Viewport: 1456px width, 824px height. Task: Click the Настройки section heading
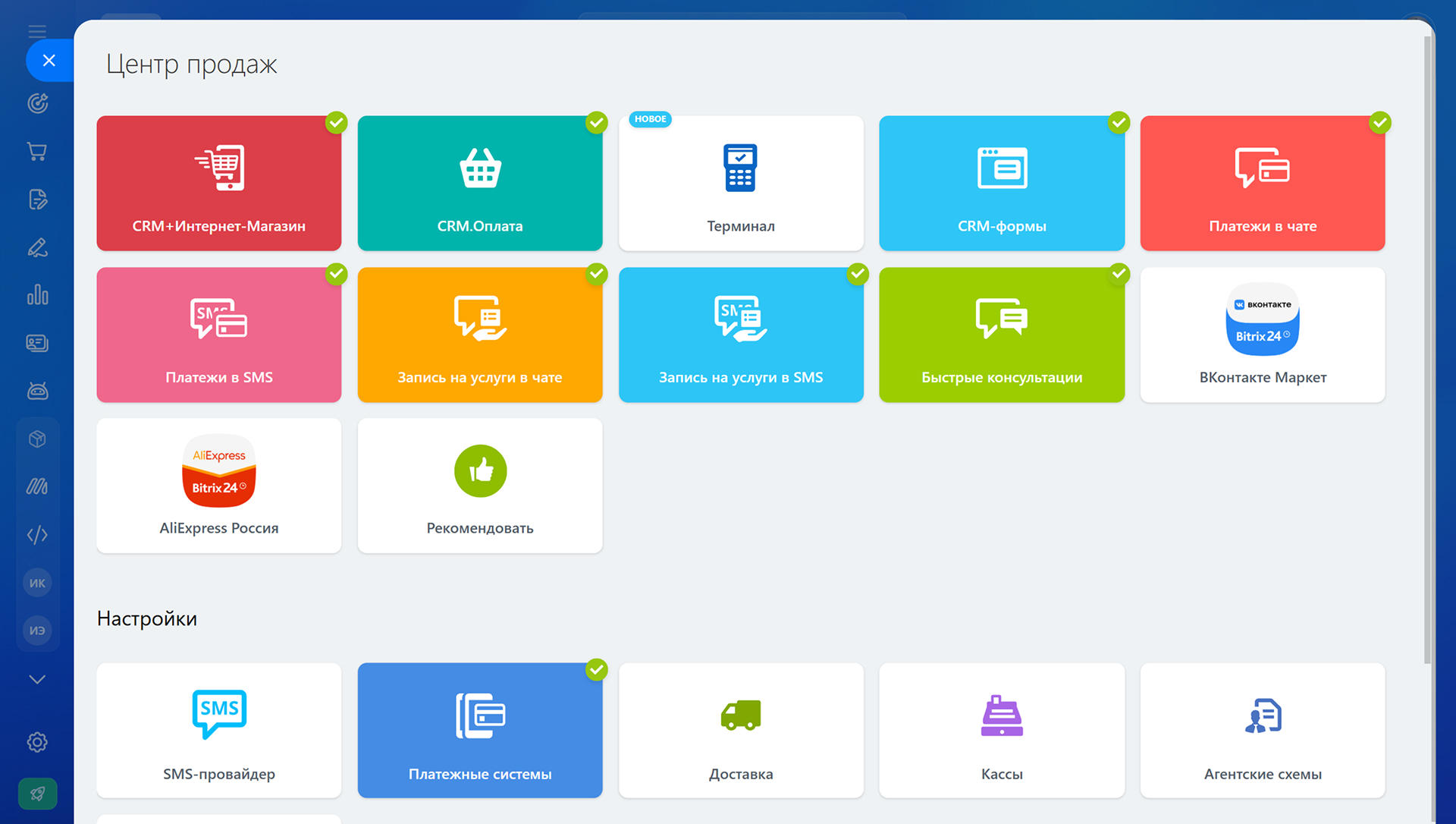[147, 618]
